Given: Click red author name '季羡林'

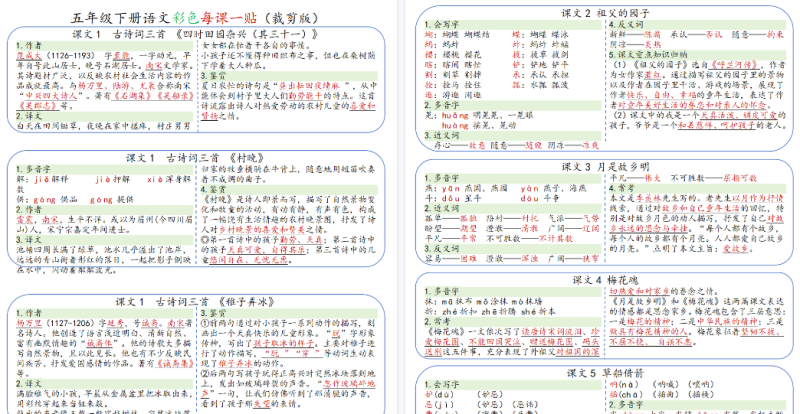Looking at the screenshot, I should [x=649, y=198].
